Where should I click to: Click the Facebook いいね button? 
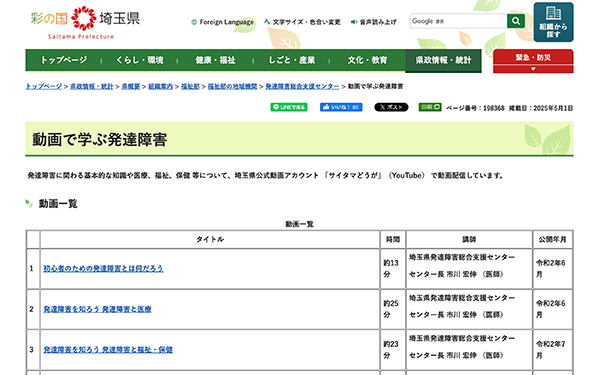[x=341, y=107]
